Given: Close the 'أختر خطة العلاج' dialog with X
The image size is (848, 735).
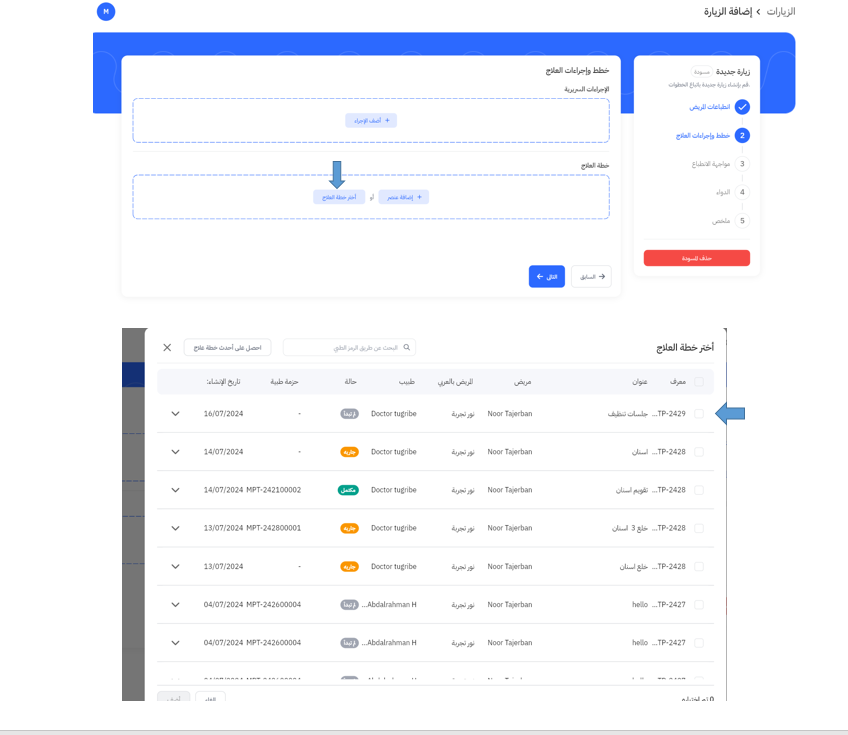Looking at the screenshot, I should tap(167, 347).
